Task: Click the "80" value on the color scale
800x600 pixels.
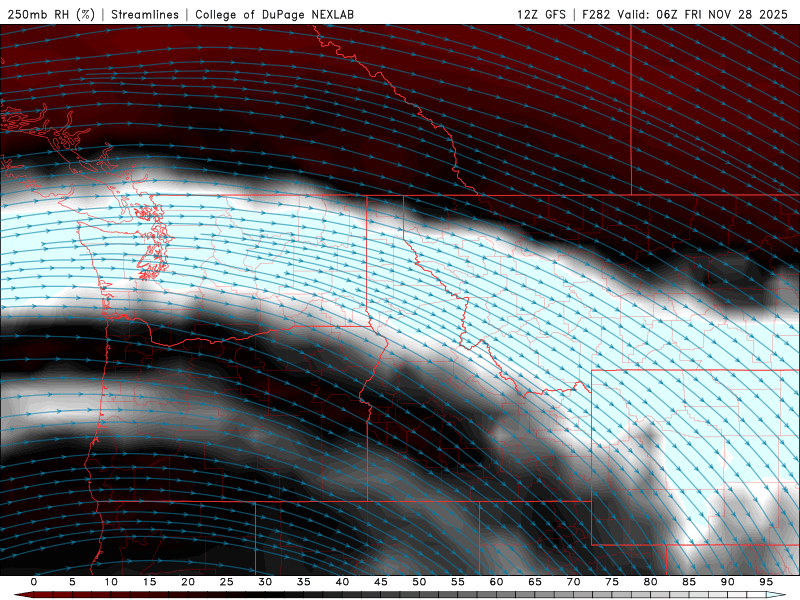Action: 650,582
